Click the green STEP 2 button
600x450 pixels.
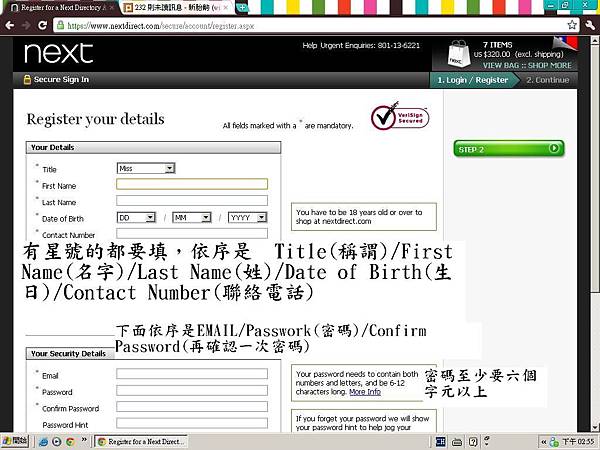click(509, 148)
